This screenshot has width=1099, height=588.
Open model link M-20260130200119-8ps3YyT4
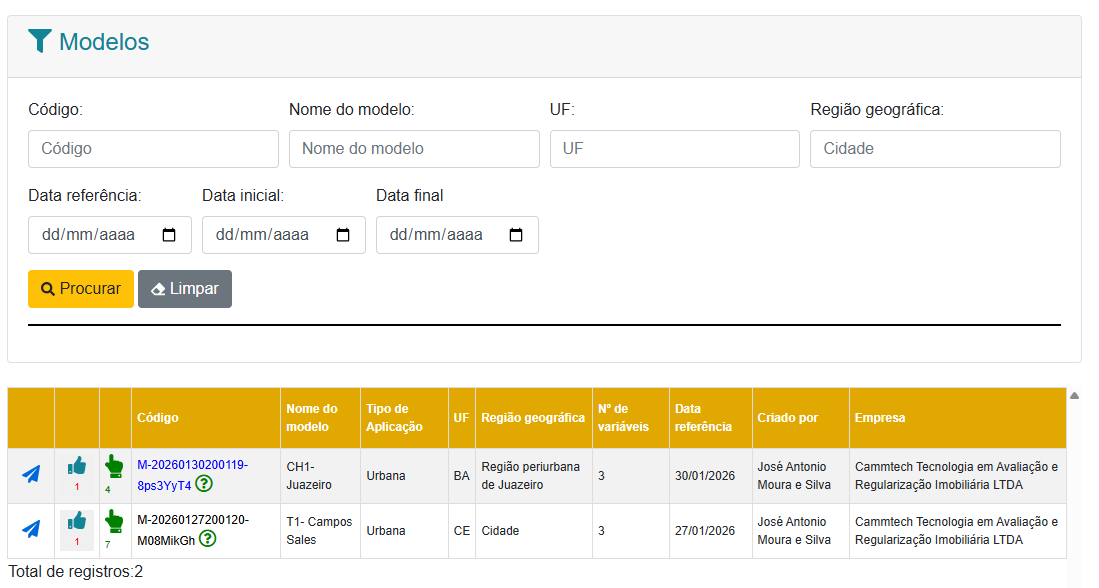(192, 475)
